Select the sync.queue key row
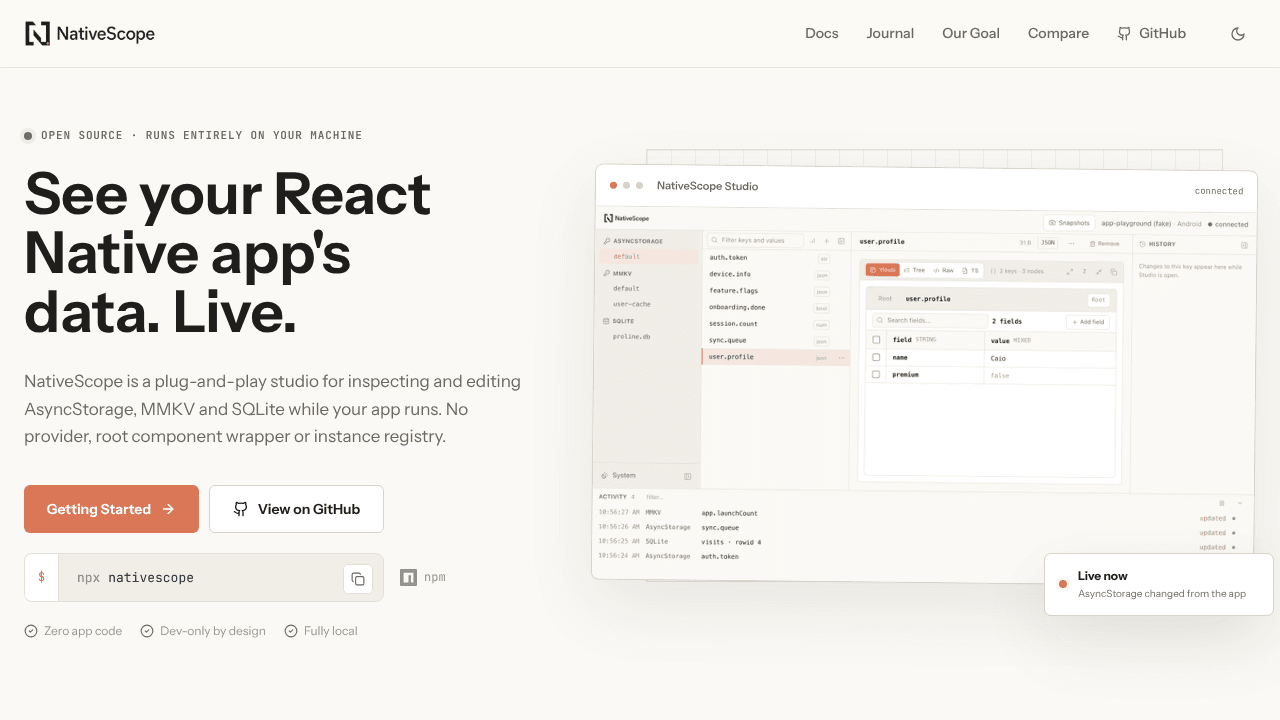Image resolution: width=1280 pixels, height=720 pixels. click(x=776, y=340)
